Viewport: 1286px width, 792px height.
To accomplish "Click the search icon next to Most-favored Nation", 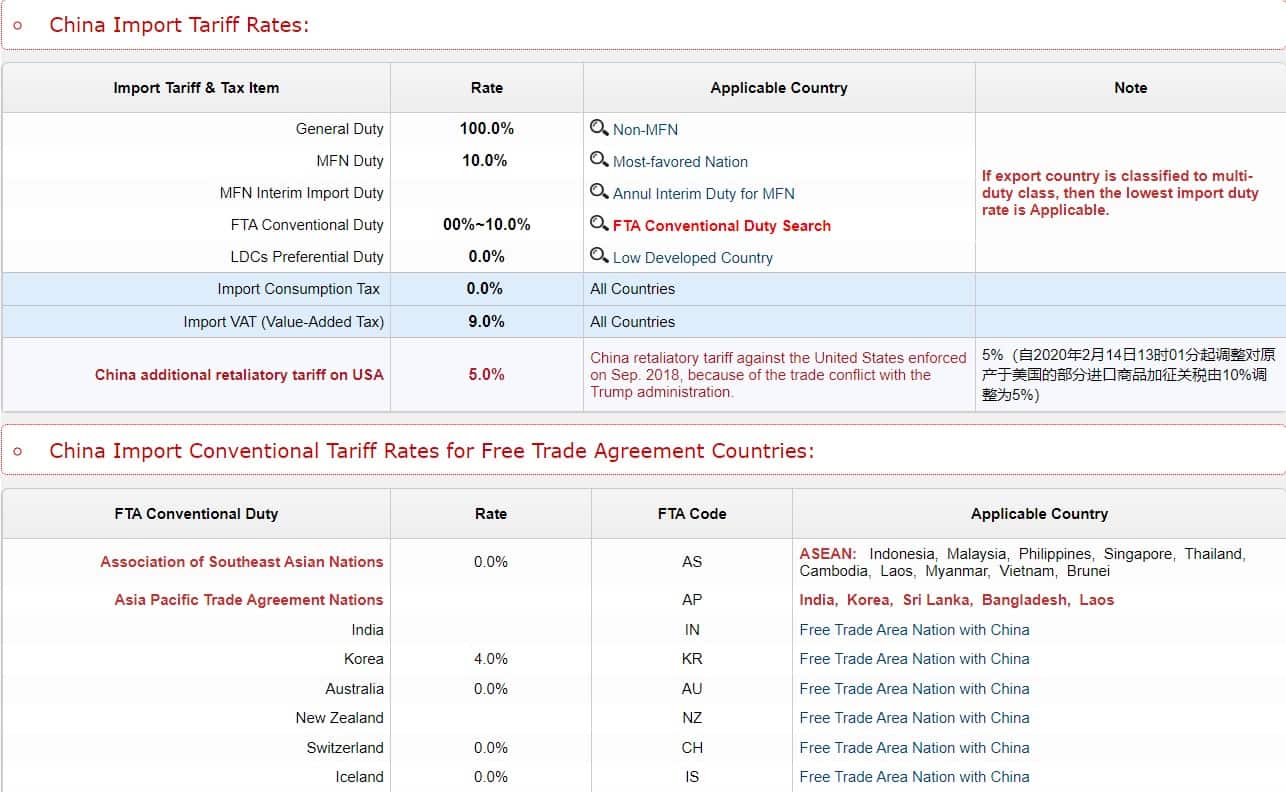I will (x=598, y=161).
